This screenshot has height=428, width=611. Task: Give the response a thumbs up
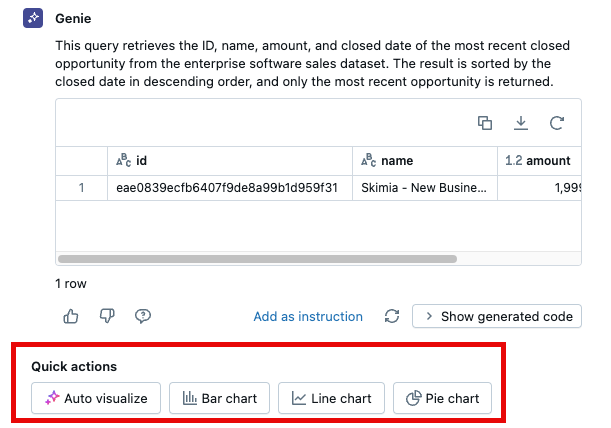(71, 316)
